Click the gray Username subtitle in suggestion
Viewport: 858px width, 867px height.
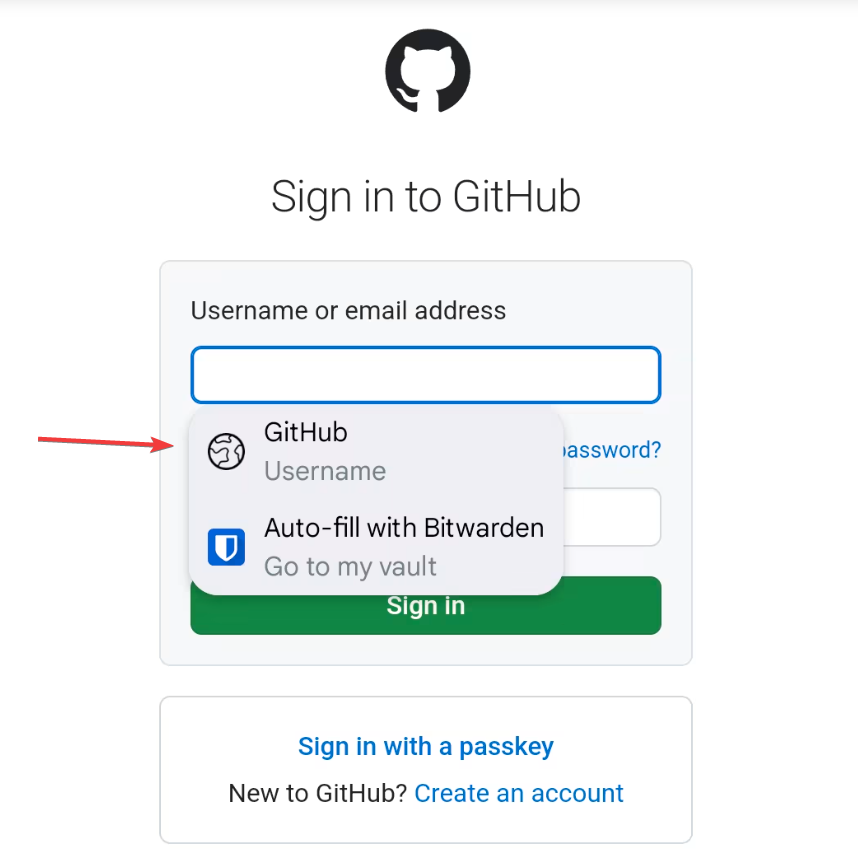pos(325,471)
